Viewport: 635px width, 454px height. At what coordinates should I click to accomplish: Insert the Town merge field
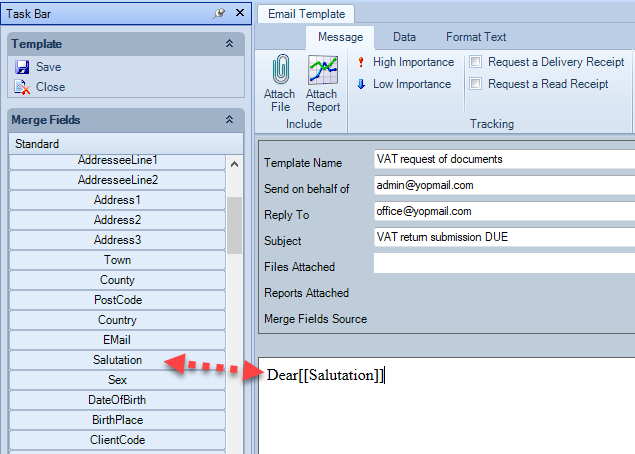point(117,260)
